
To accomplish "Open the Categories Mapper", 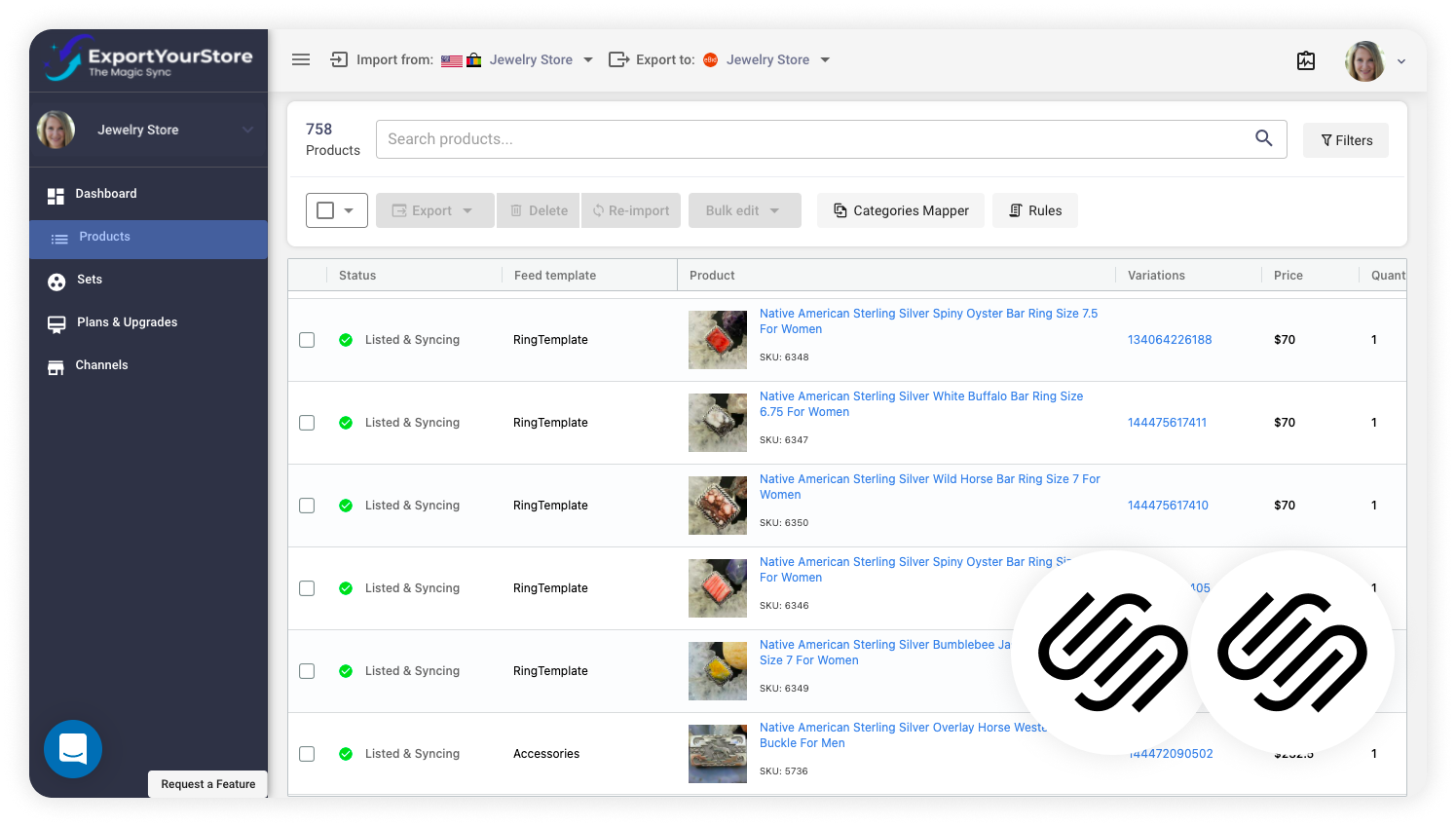I will [901, 210].
